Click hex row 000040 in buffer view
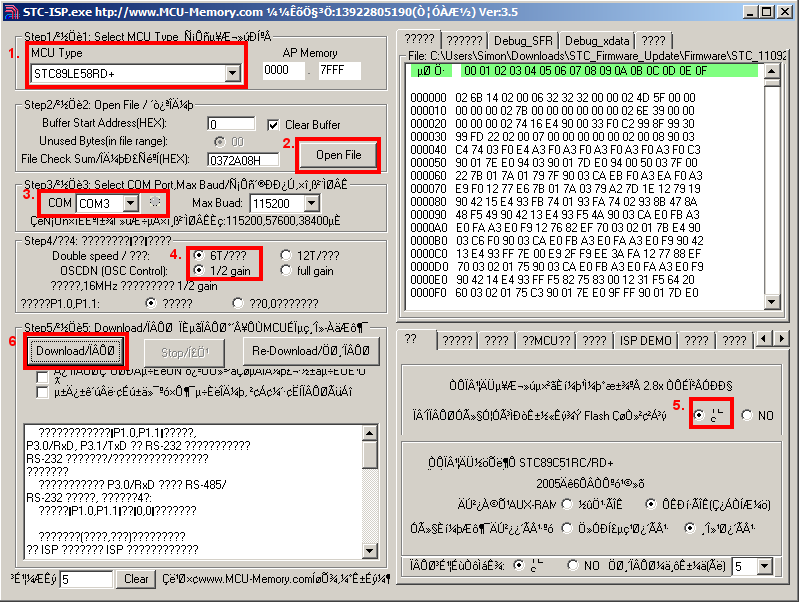 click(555, 150)
